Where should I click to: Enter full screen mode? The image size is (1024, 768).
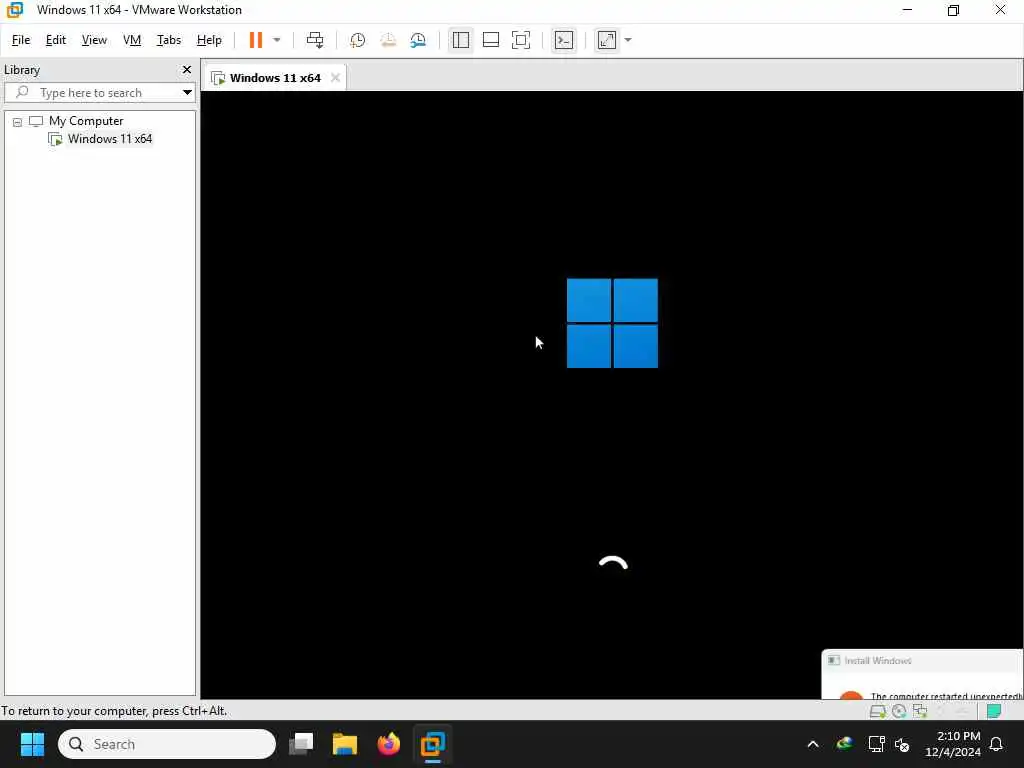[520, 40]
